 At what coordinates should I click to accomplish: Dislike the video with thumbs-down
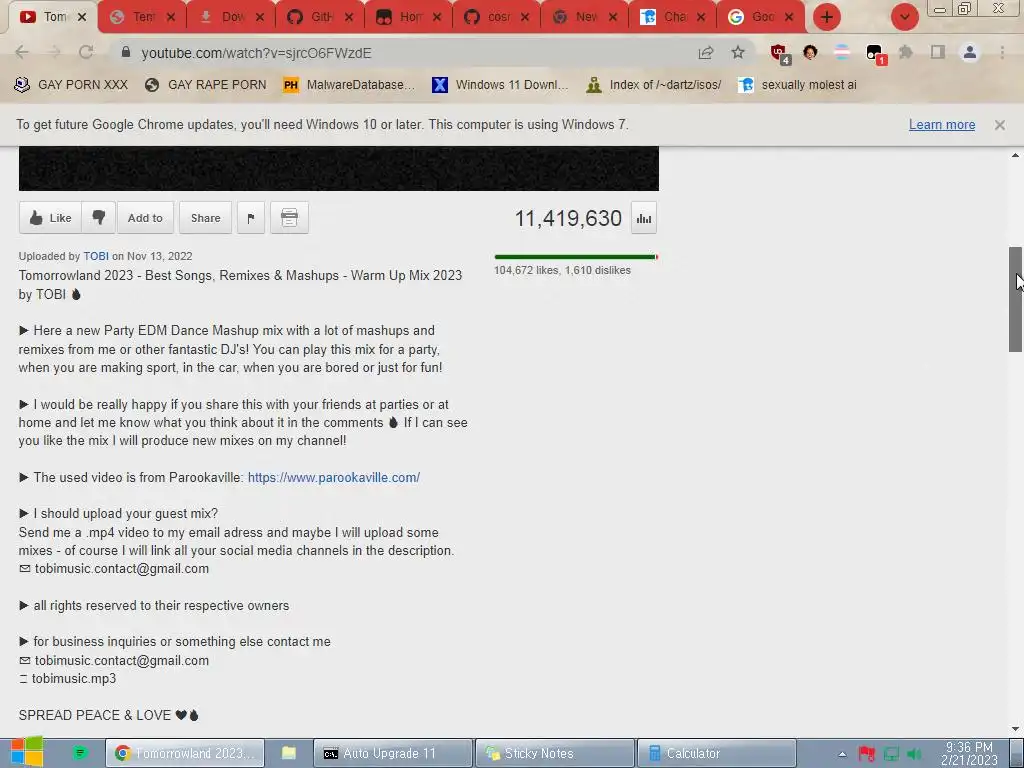[99, 218]
